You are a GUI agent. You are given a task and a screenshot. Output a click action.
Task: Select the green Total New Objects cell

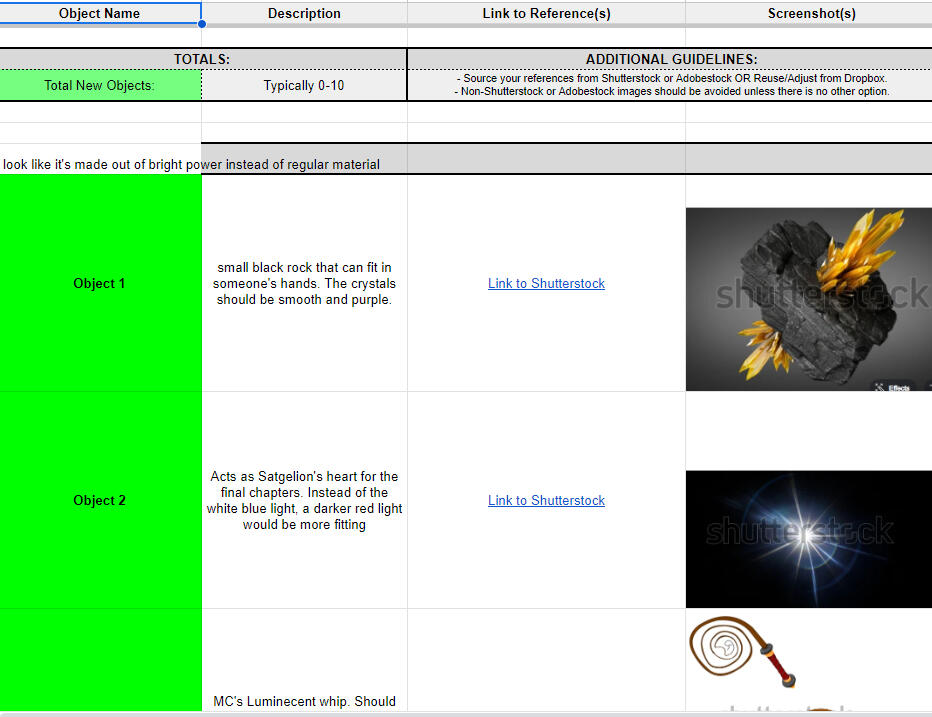tap(100, 85)
